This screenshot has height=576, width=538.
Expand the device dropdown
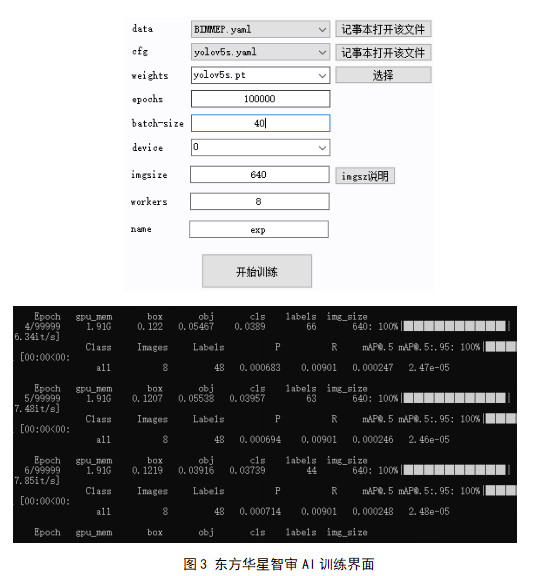260,147
